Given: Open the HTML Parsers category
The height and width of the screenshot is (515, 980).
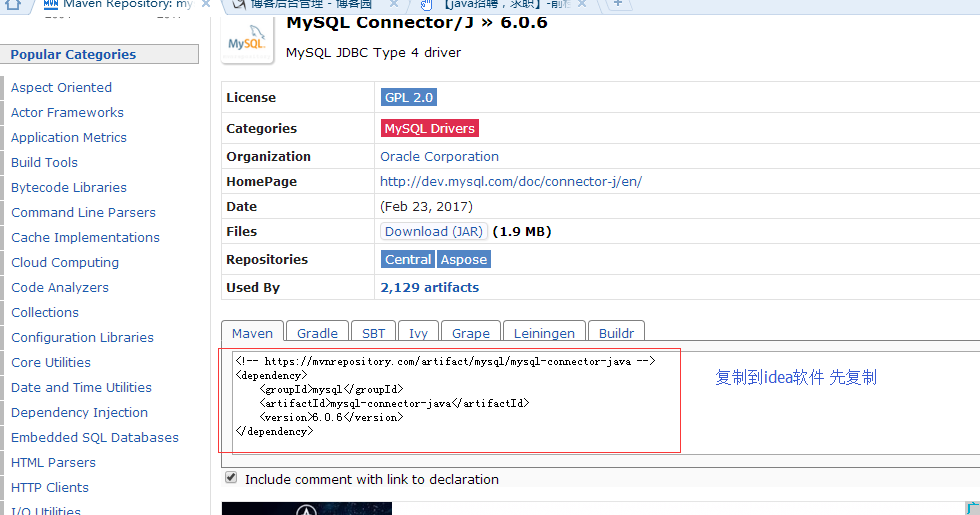Looking at the screenshot, I should point(53,462).
